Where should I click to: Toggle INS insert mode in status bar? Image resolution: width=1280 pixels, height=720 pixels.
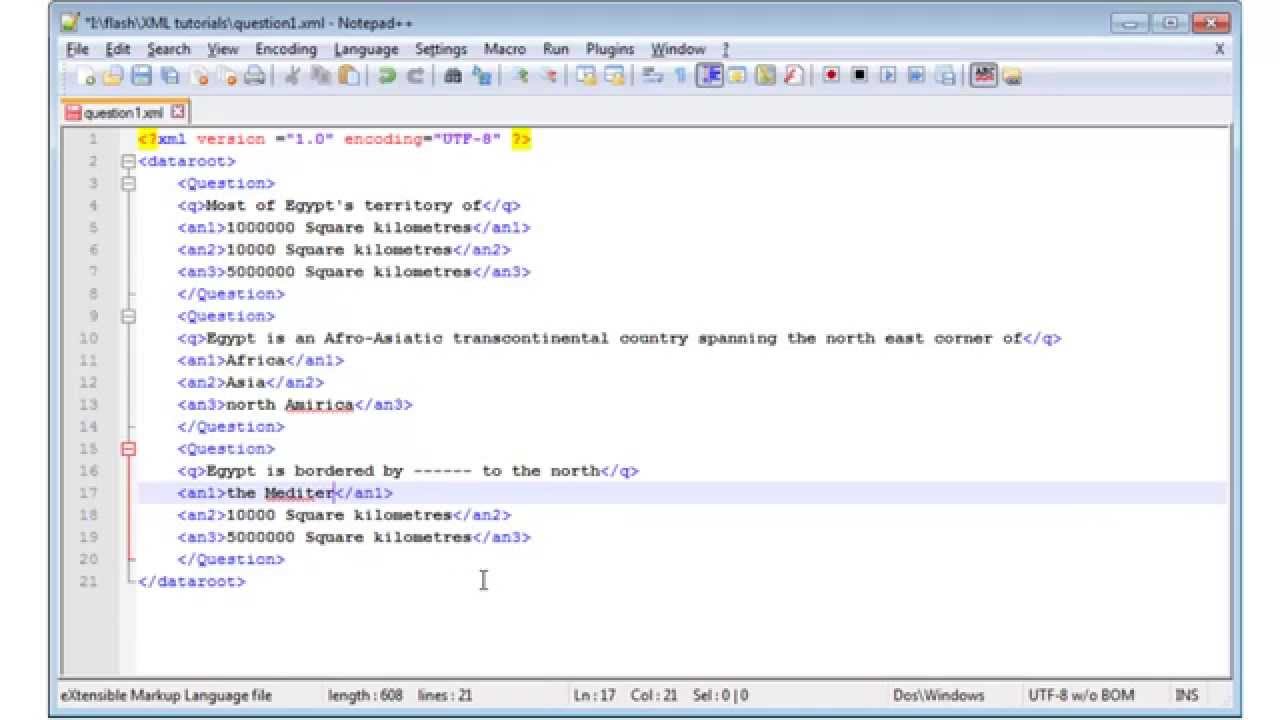[1186, 695]
